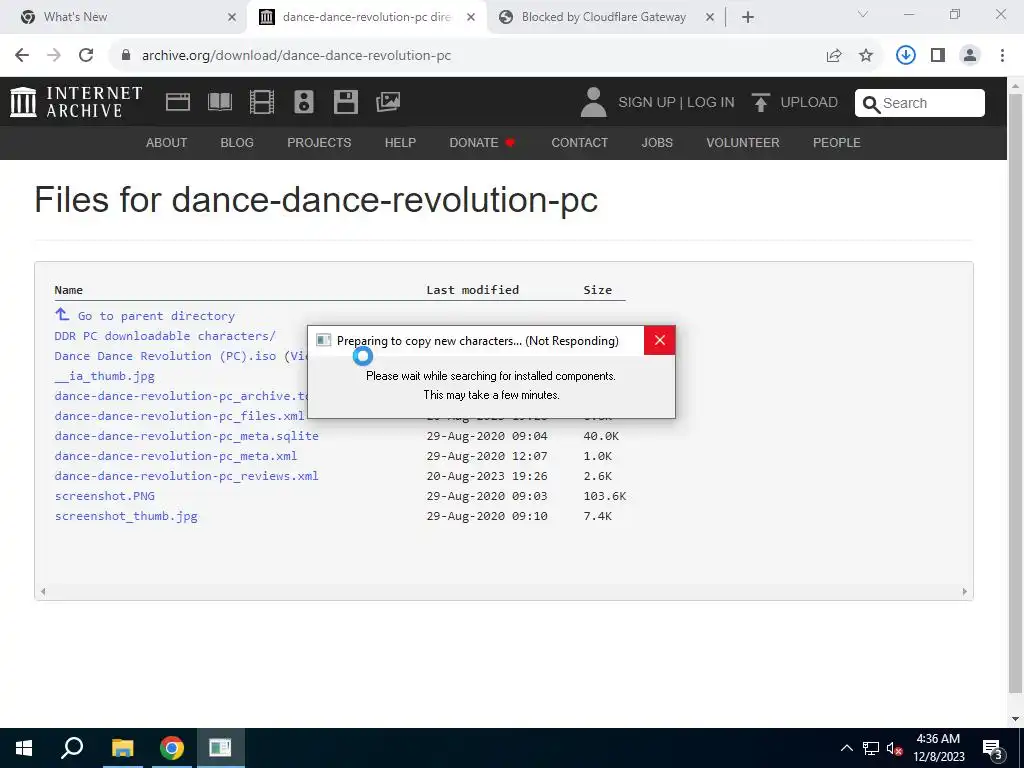The height and width of the screenshot is (768, 1024).
Task: Open screenshot.PNG file link
Action: [x=104, y=496]
